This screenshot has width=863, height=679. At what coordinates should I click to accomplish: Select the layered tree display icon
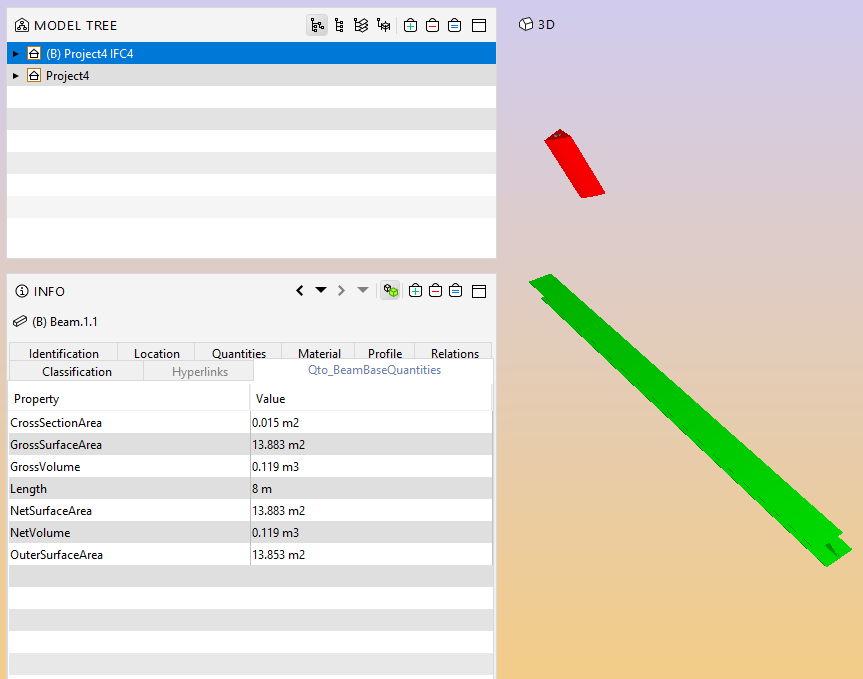pyautogui.click(x=362, y=25)
